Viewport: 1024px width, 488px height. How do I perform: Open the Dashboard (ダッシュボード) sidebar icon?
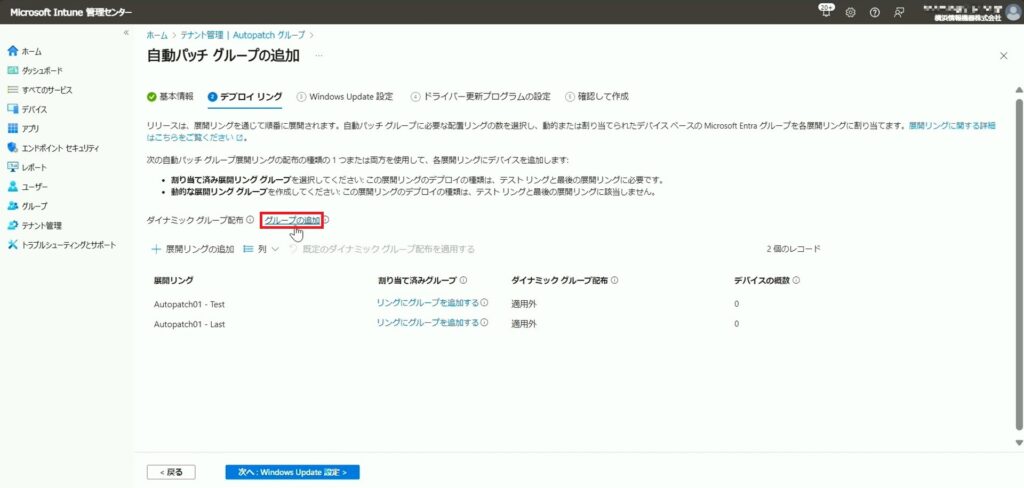(12, 70)
